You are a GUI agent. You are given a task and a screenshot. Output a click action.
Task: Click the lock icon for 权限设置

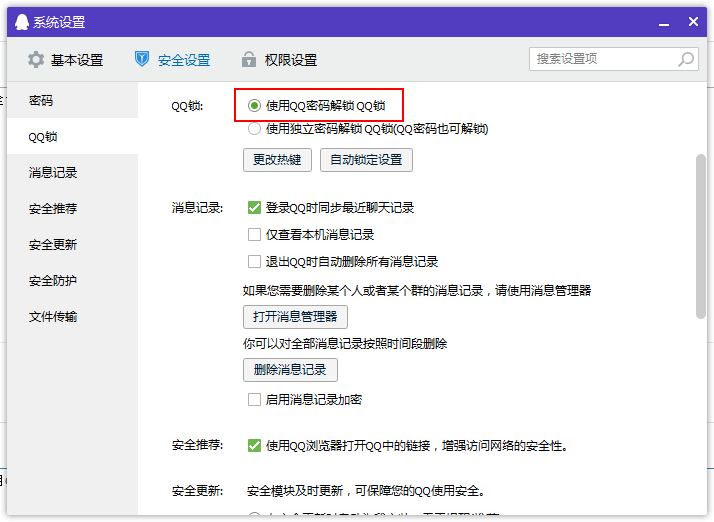pos(249,59)
